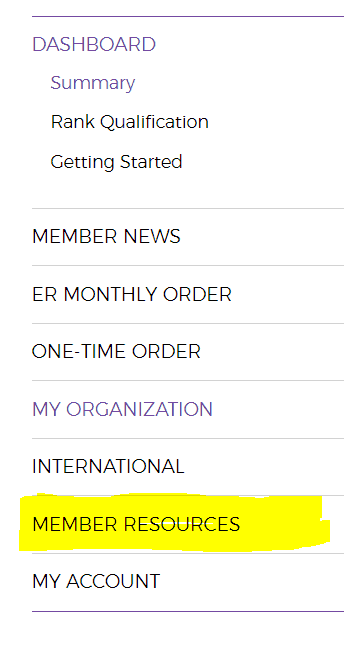Navigate to My Organization
The width and height of the screenshot is (362, 647).
click(x=122, y=409)
